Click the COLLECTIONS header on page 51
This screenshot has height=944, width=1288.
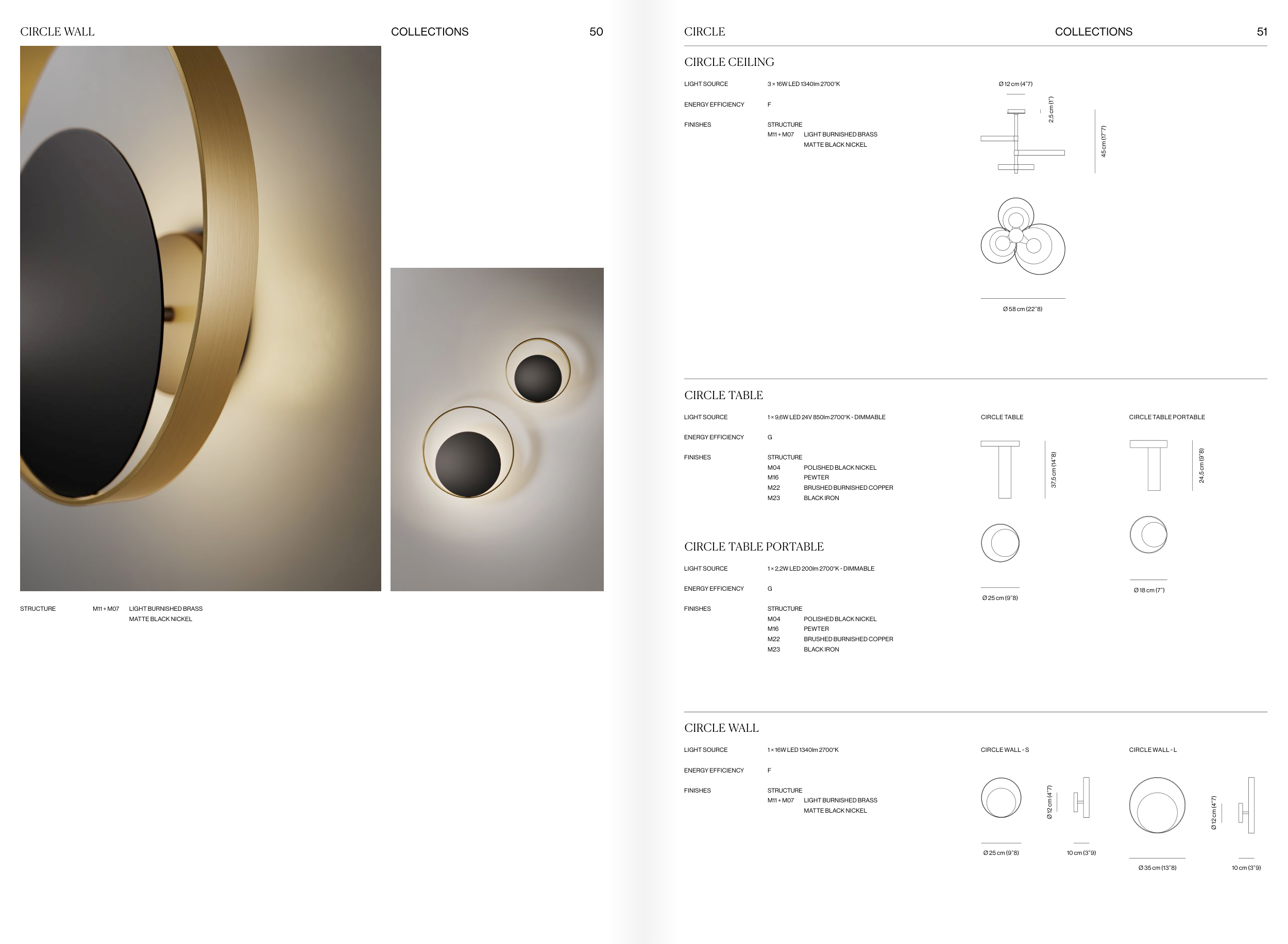(1093, 32)
